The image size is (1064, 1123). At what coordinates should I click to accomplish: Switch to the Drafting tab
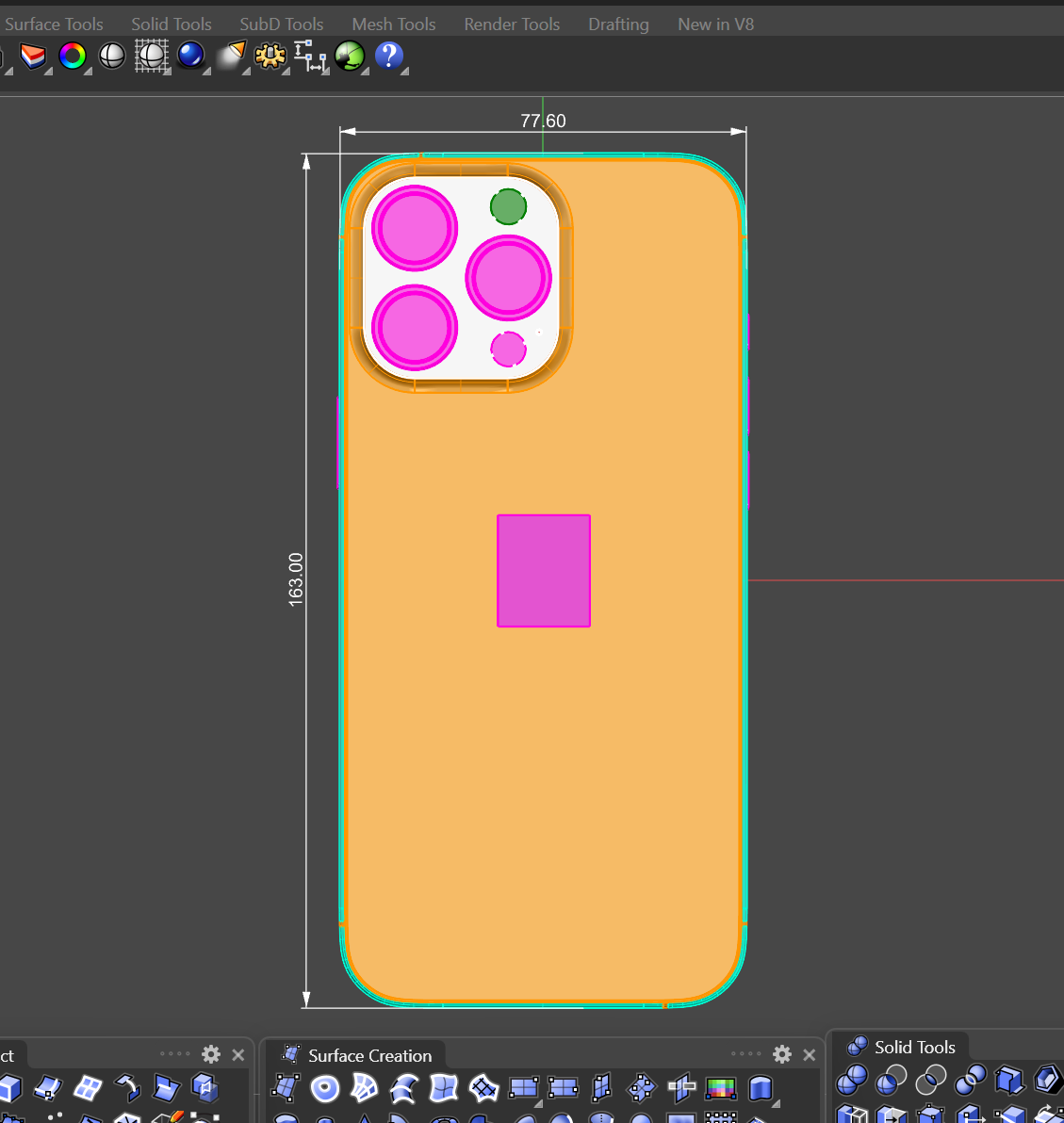tap(618, 24)
